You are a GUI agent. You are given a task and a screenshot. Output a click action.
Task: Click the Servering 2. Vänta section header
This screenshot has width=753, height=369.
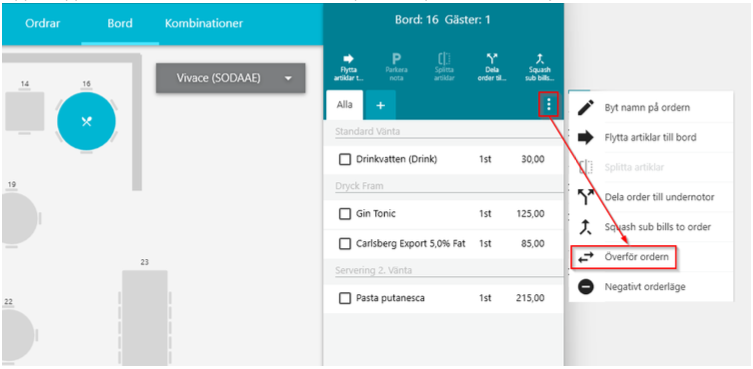[x=373, y=270]
